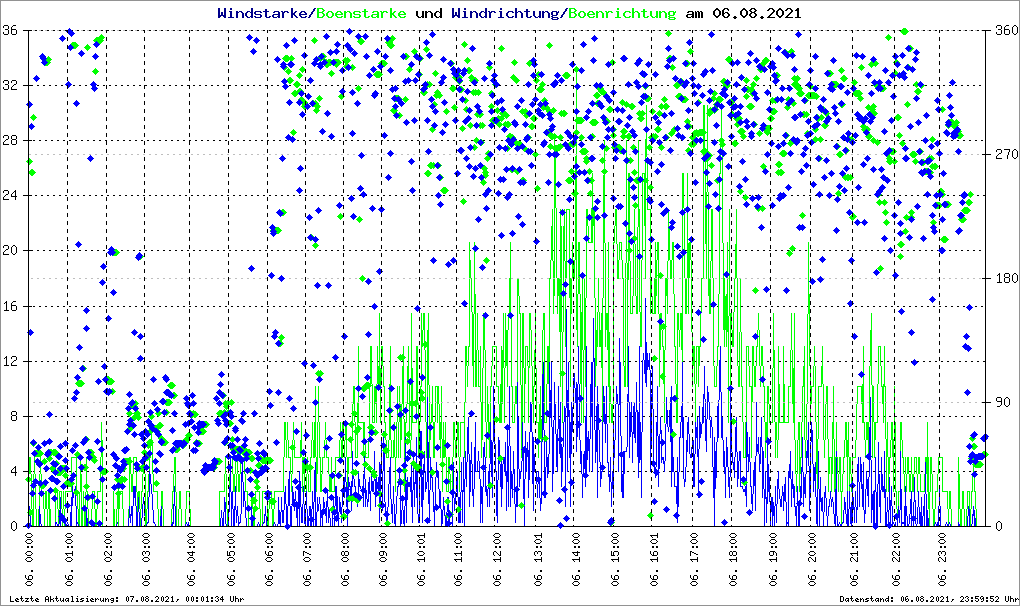This screenshot has height=606, width=1020.
Task: Click the 360 label on right axis
Action: 1003,31
